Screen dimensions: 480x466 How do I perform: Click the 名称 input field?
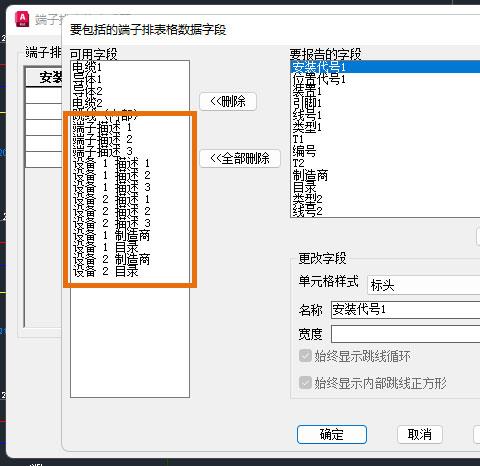pyautogui.click(x=405, y=310)
